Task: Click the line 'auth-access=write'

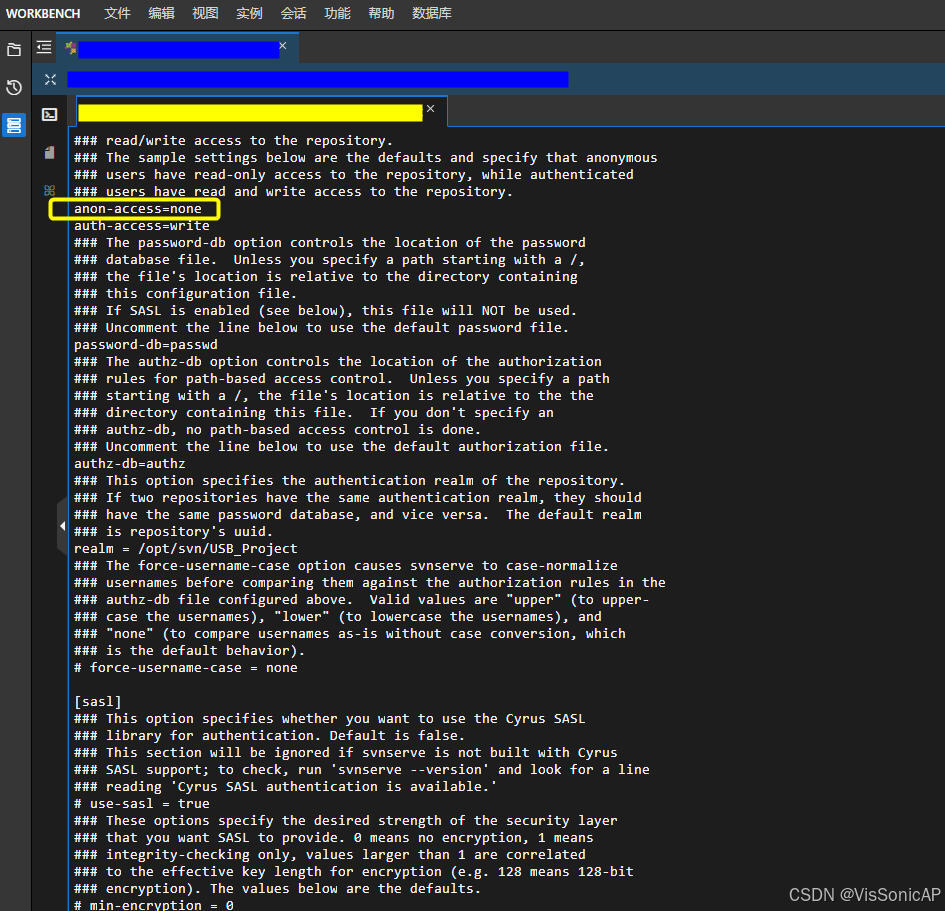Action: [x=142, y=225]
